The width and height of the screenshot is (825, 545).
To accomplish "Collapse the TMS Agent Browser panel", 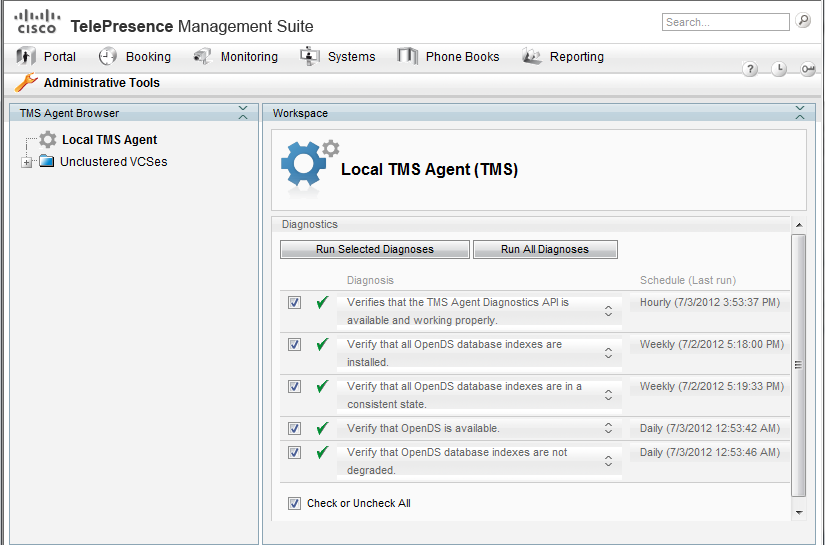I will tap(243, 113).
